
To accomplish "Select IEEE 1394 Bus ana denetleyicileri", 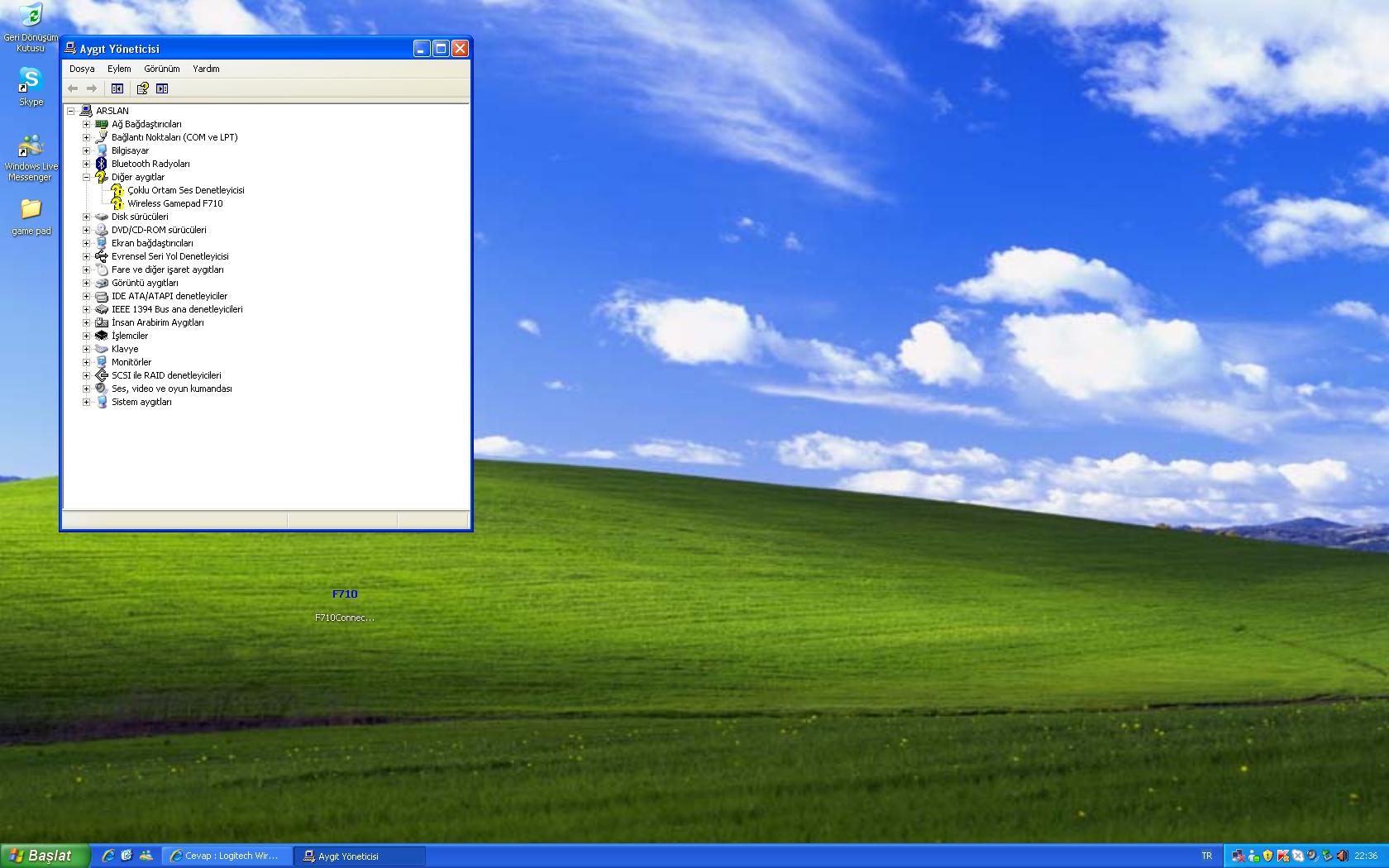I will point(177,309).
